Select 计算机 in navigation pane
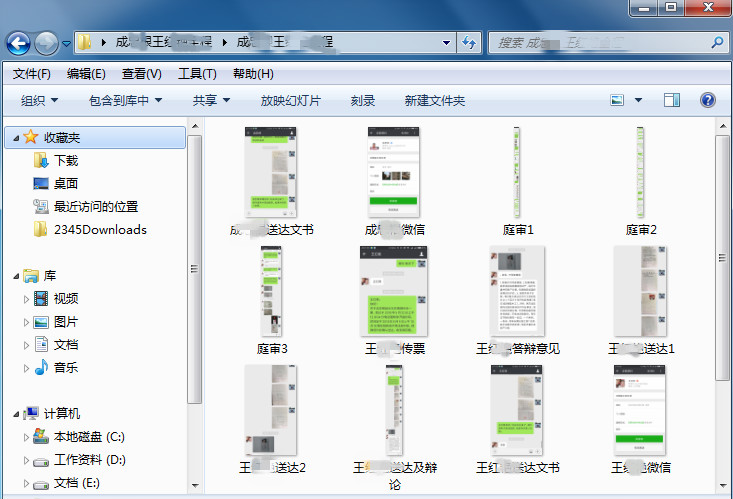 [x=62, y=413]
